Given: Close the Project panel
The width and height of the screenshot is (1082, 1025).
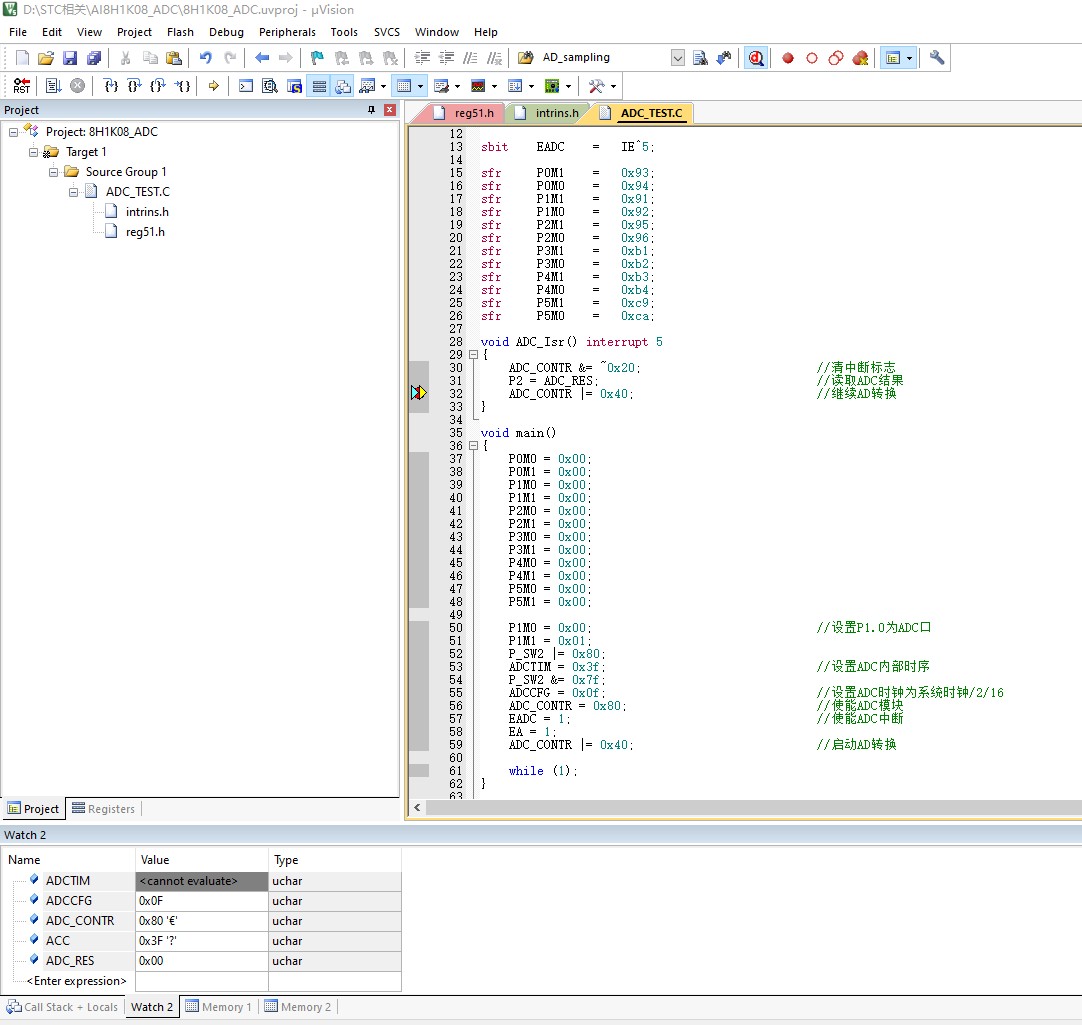Looking at the screenshot, I should click(x=390, y=110).
